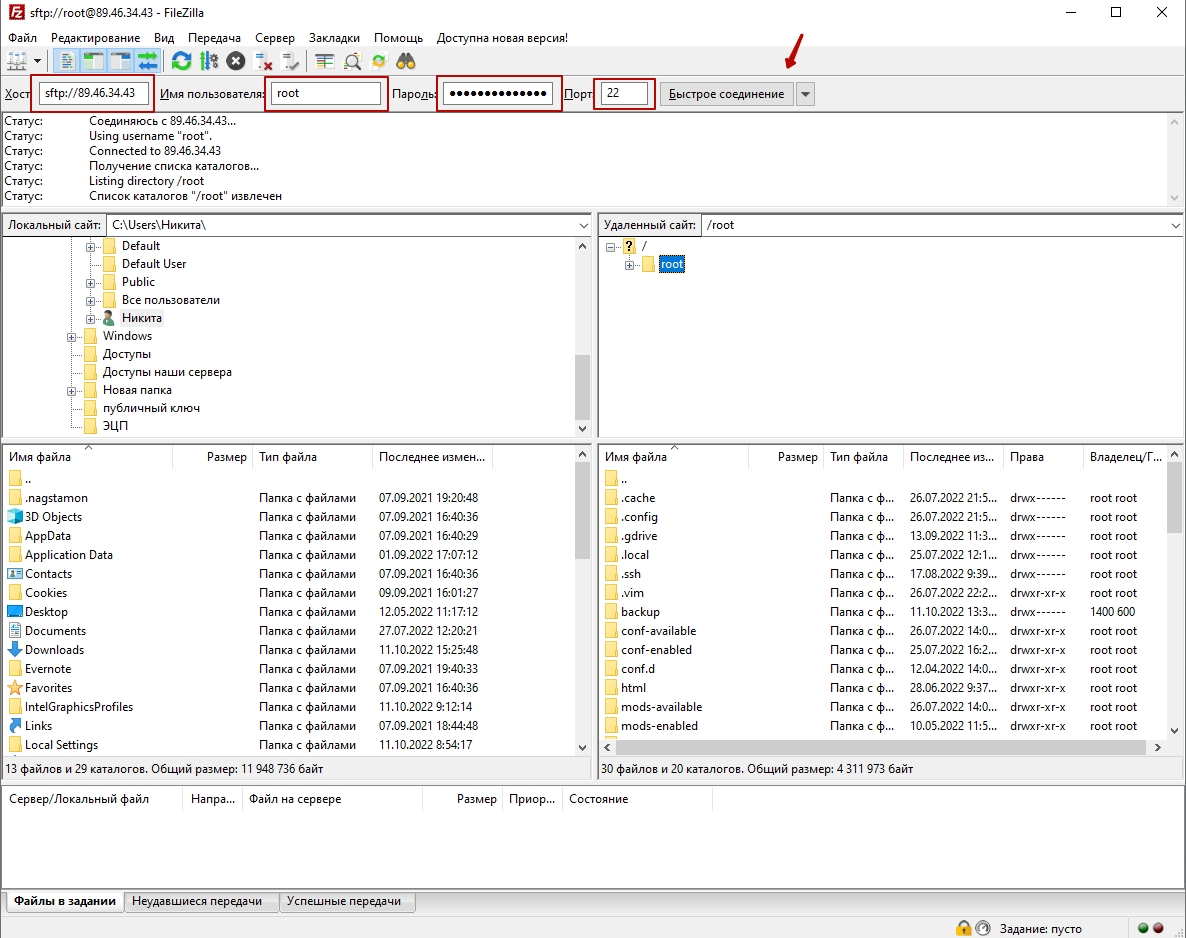Open the Сервер menu
The height and width of the screenshot is (938, 1186).
pyautogui.click(x=275, y=38)
